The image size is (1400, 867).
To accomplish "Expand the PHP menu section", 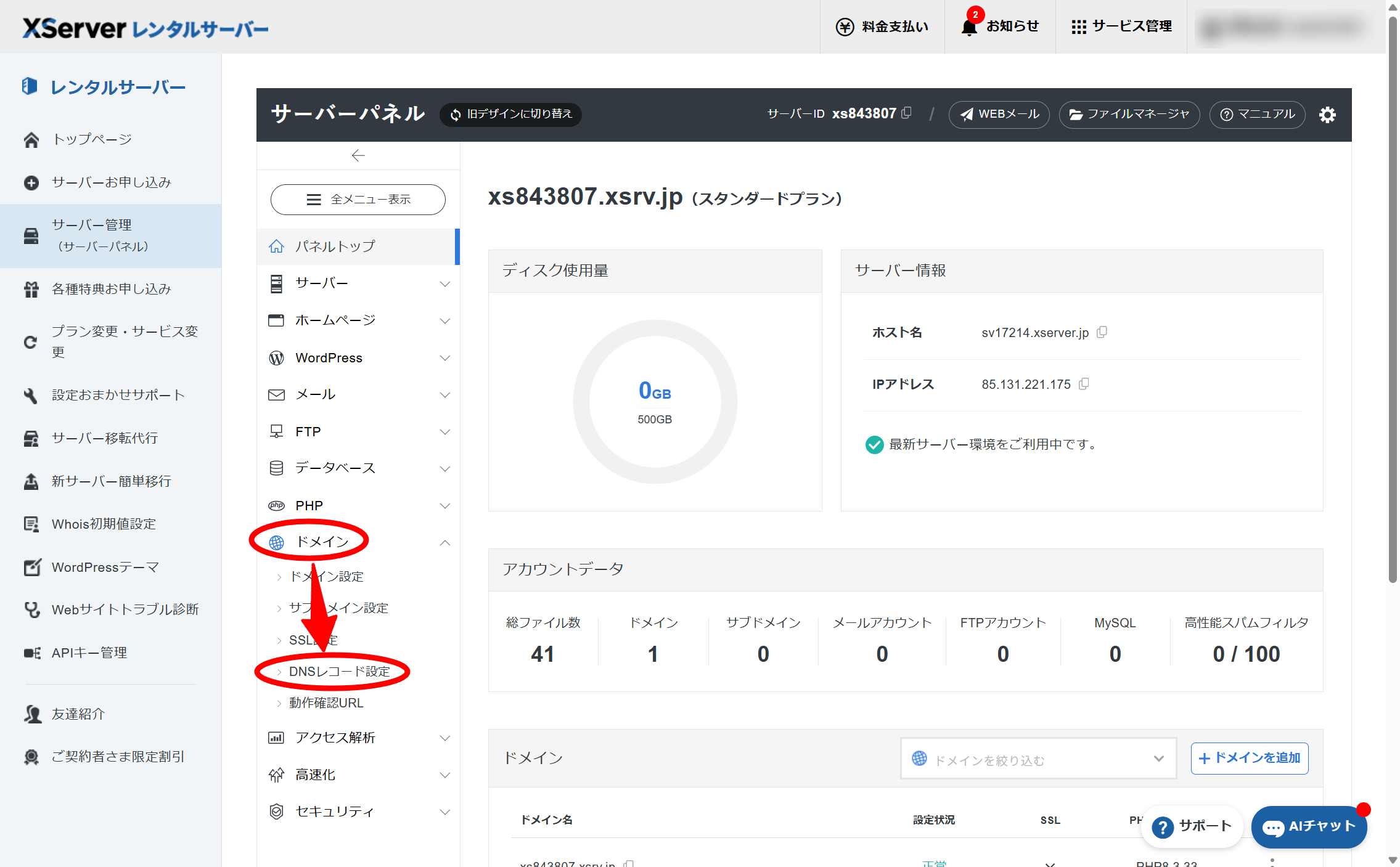I will pos(358,505).
